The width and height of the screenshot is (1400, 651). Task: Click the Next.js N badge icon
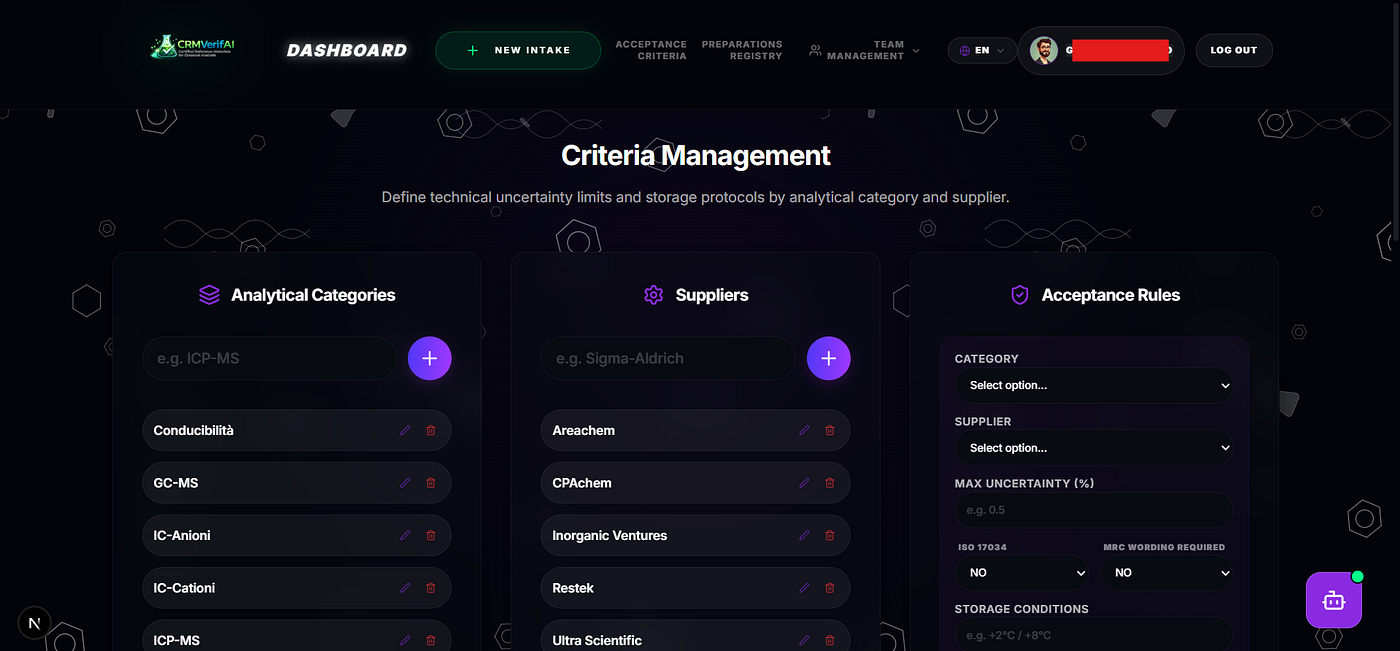point(35,622)
